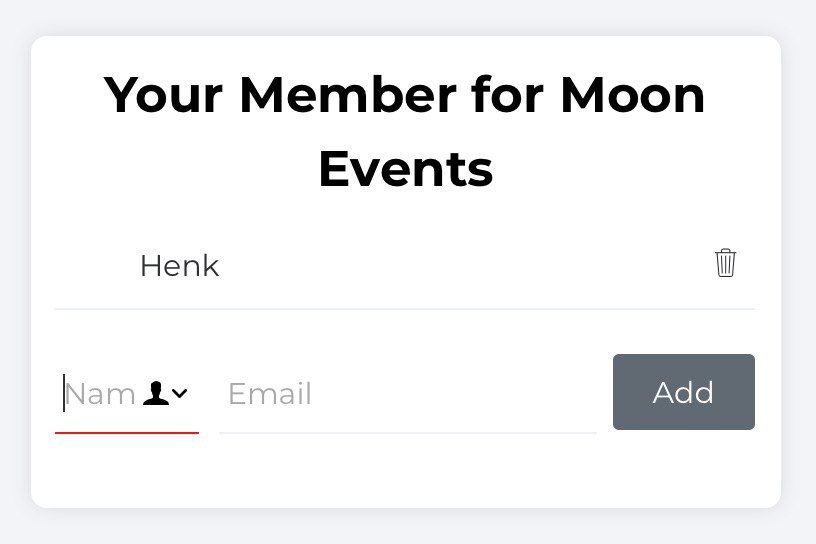816x544 pixels.
Task: Click the "Email" placeholder text
Action: coord(270,394)
